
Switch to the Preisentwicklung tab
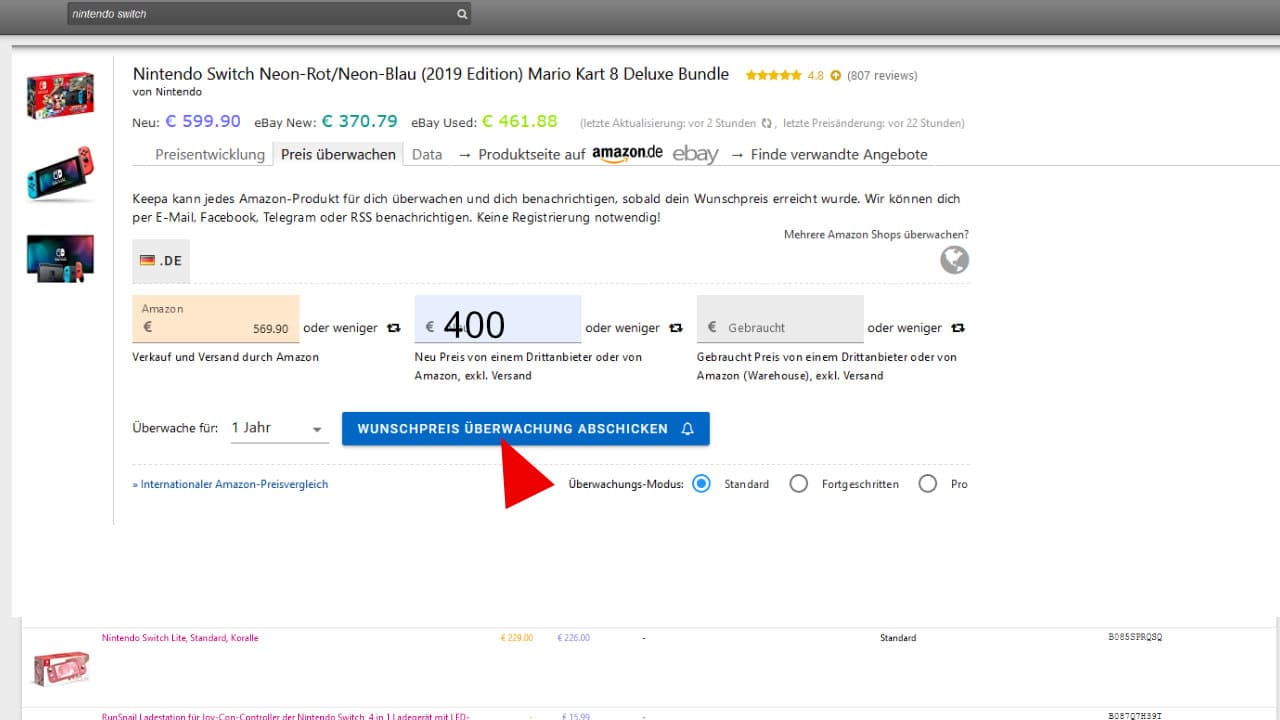coord(210,155)
